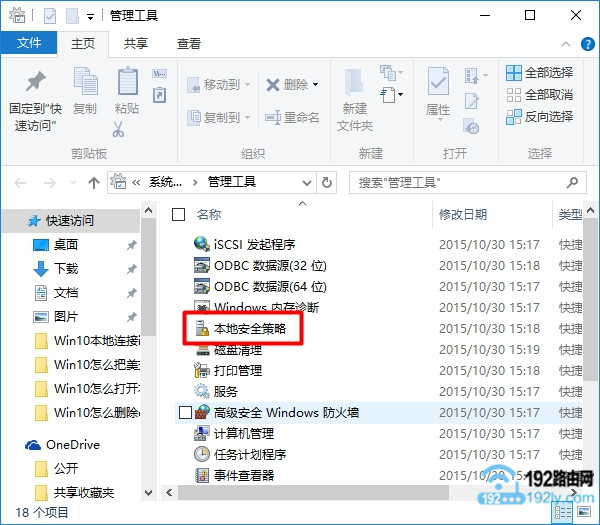Screen dimensions: 600x525
Task: Switch to large icons view button
Action: click(x=584, y=512)
